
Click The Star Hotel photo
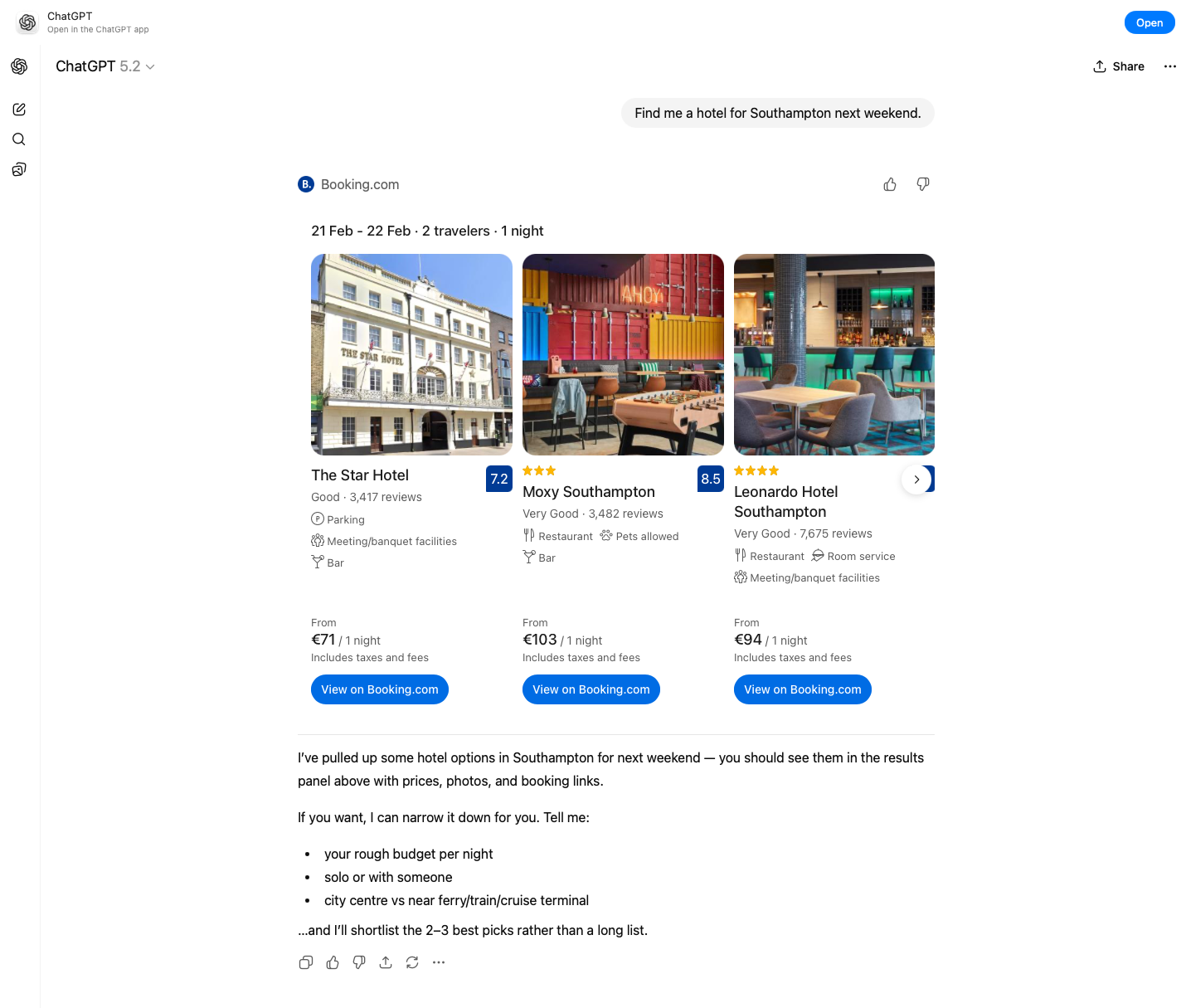411,354
